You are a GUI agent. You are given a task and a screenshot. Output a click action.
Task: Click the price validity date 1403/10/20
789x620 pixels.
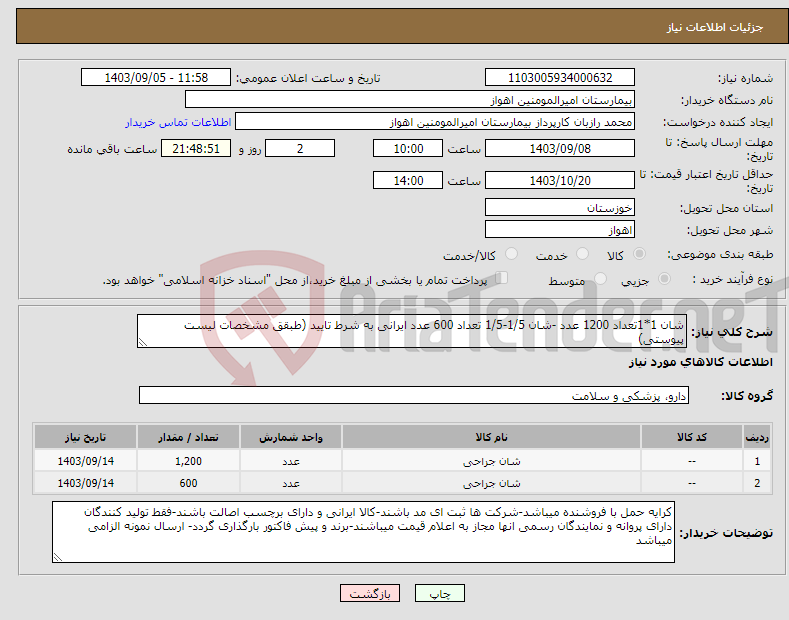(560, 180)
